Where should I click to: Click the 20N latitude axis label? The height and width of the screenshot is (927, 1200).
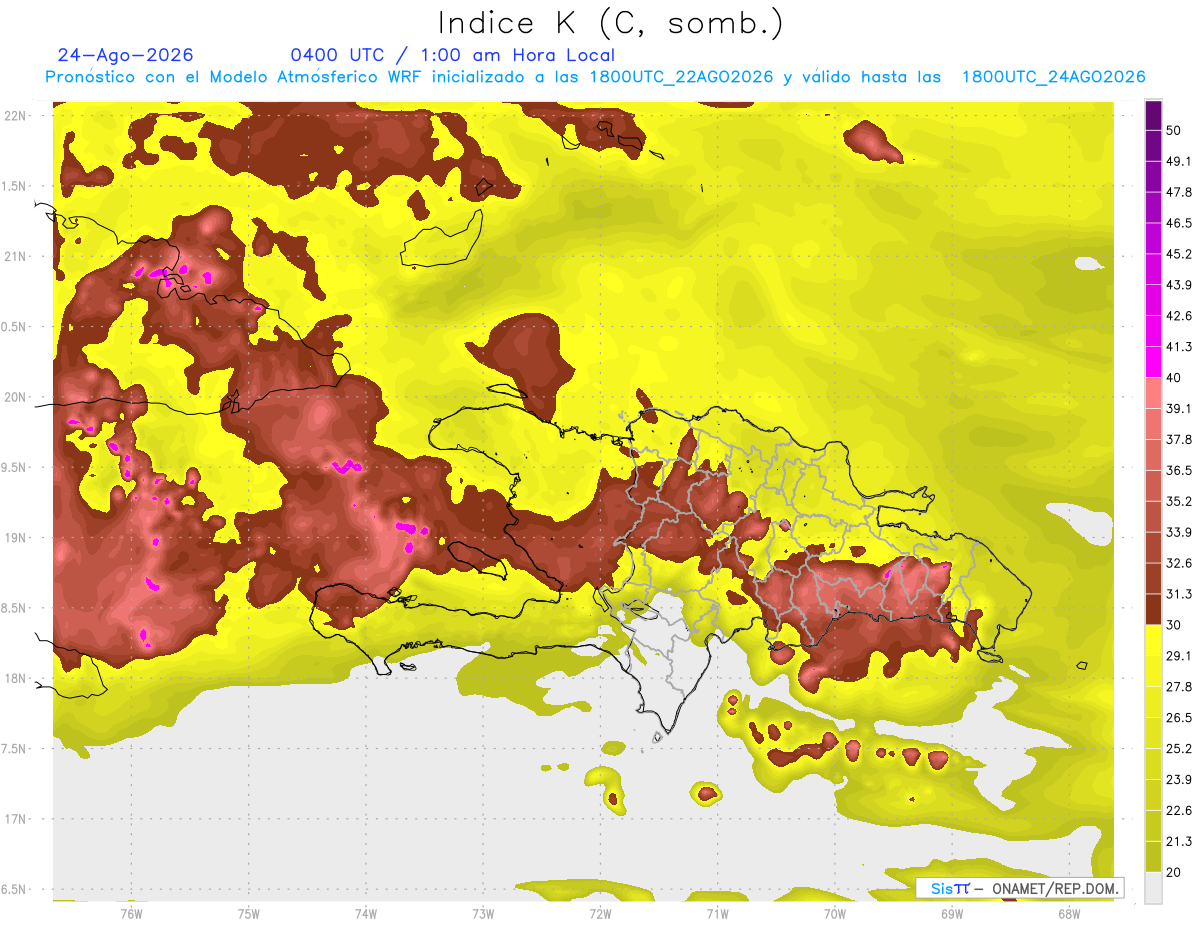(15, 397)
